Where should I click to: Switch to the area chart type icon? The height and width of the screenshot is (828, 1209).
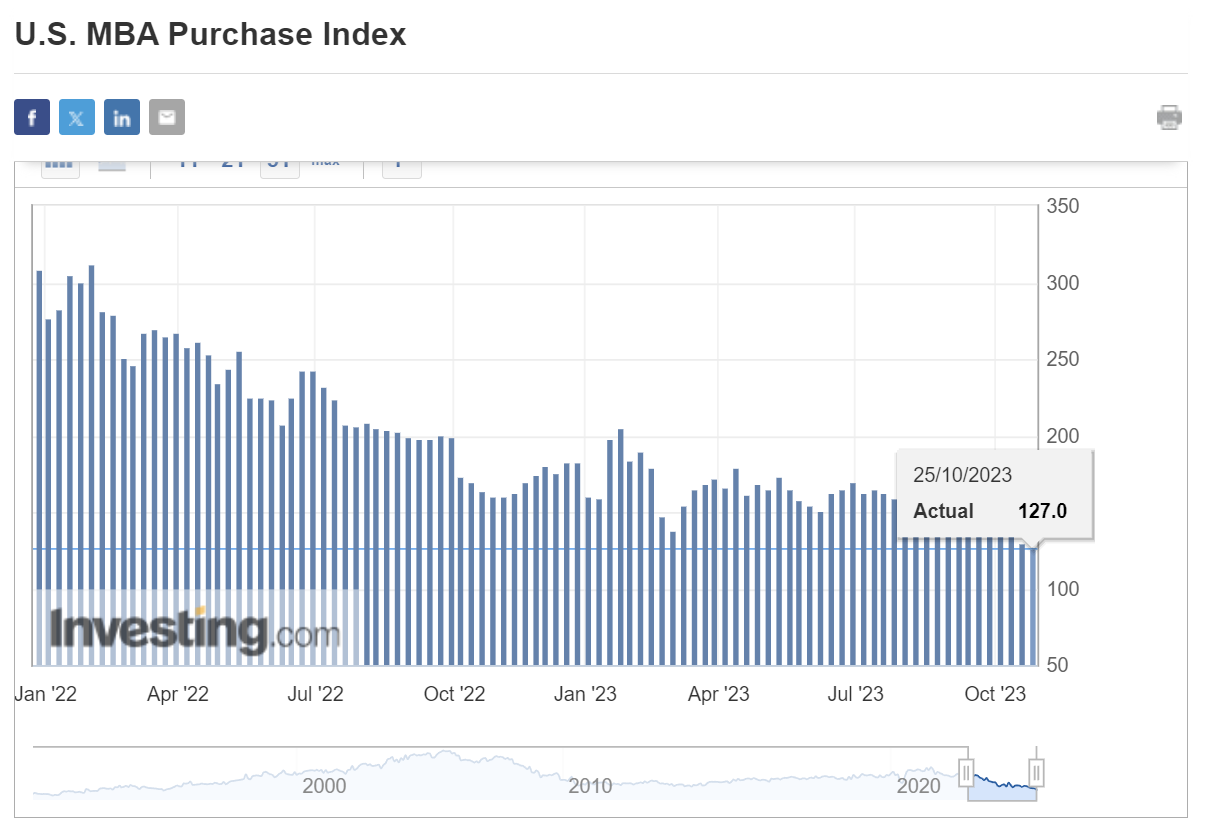112,166
